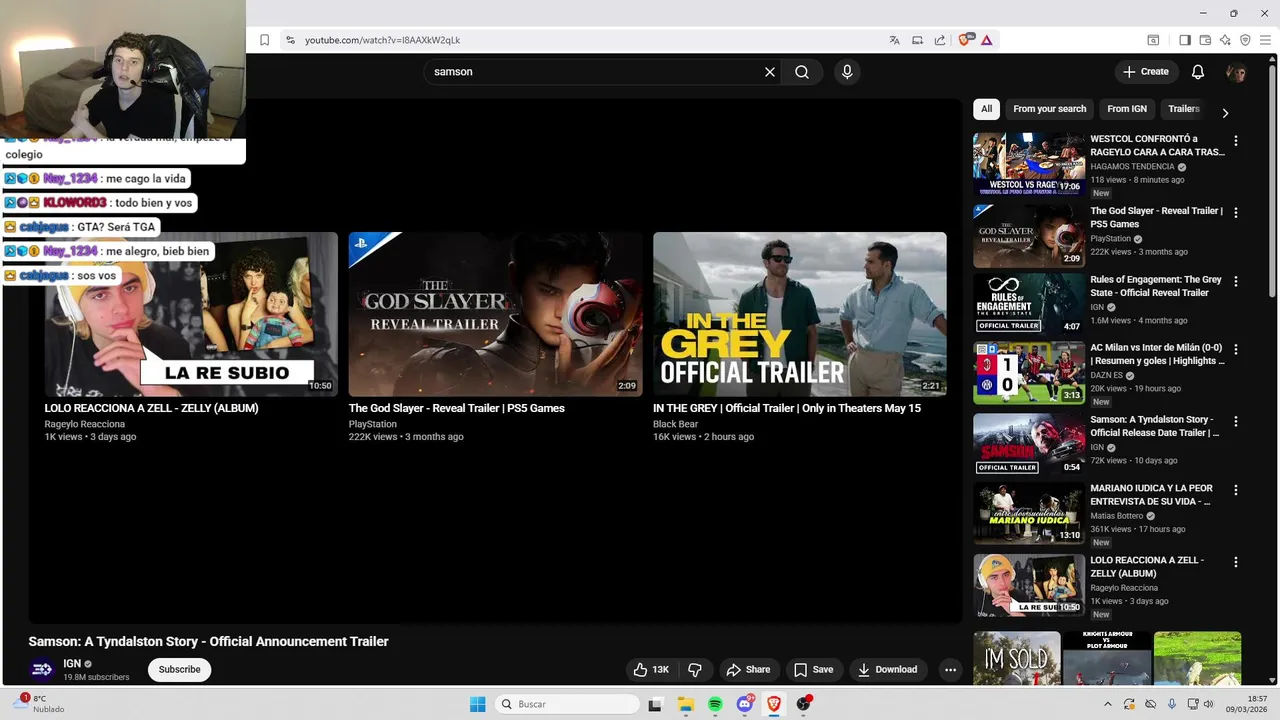Open YouTube notifications bell

tap(1198, 72)
